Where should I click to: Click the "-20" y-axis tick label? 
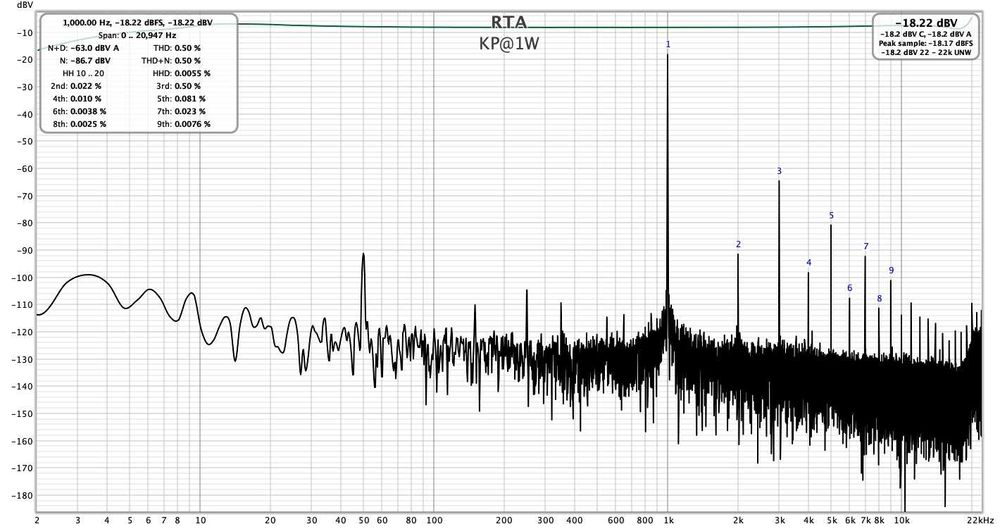coord(24,60)
